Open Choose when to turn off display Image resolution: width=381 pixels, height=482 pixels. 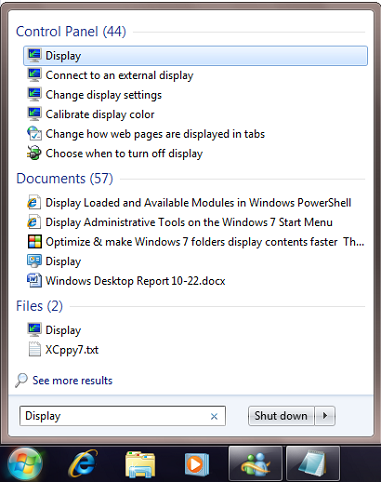click(x=124, y=154)
